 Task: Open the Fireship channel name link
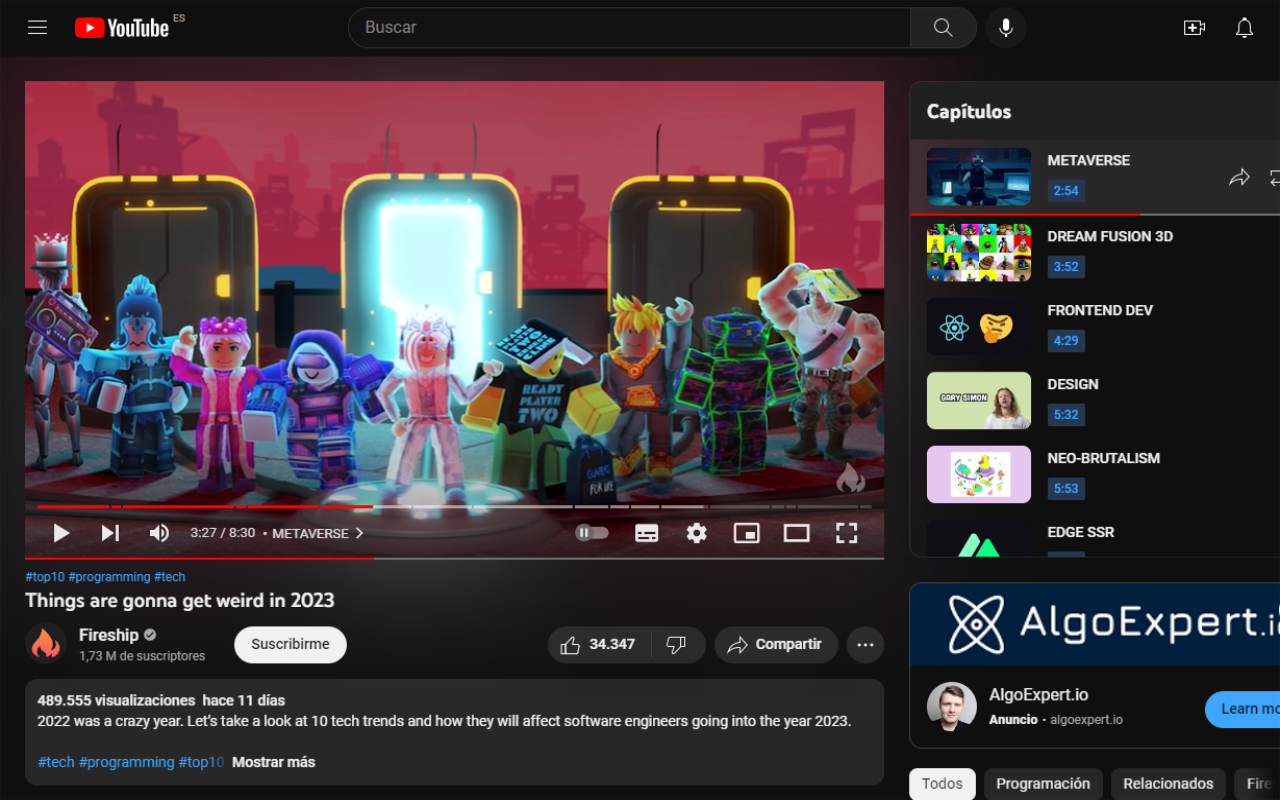[x=109, y=635]
